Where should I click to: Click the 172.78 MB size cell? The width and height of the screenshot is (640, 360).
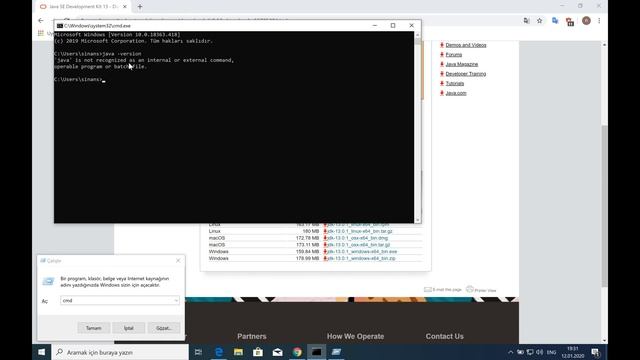coord(307,238)
